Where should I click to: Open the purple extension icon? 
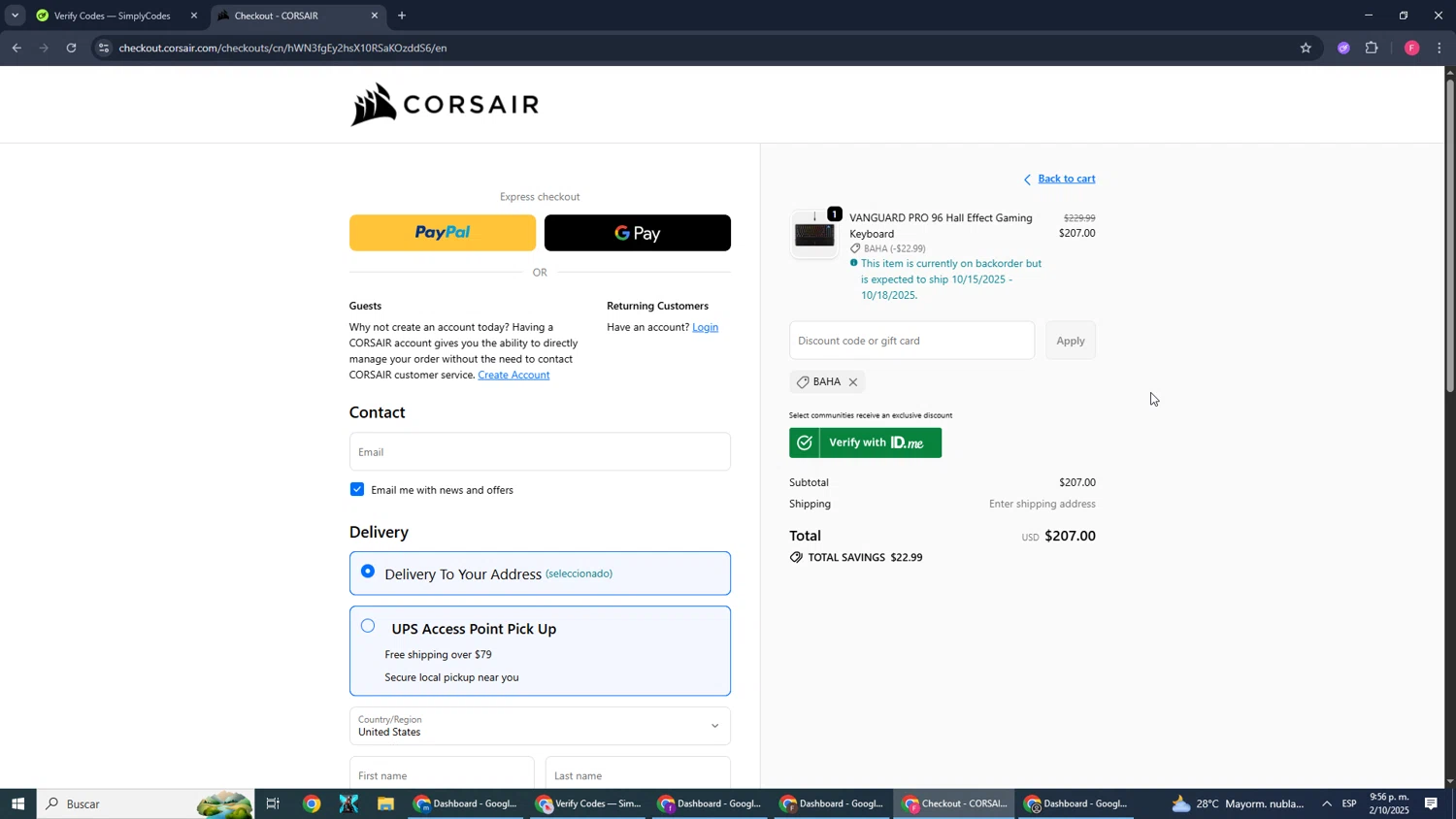coord(1343,48)
